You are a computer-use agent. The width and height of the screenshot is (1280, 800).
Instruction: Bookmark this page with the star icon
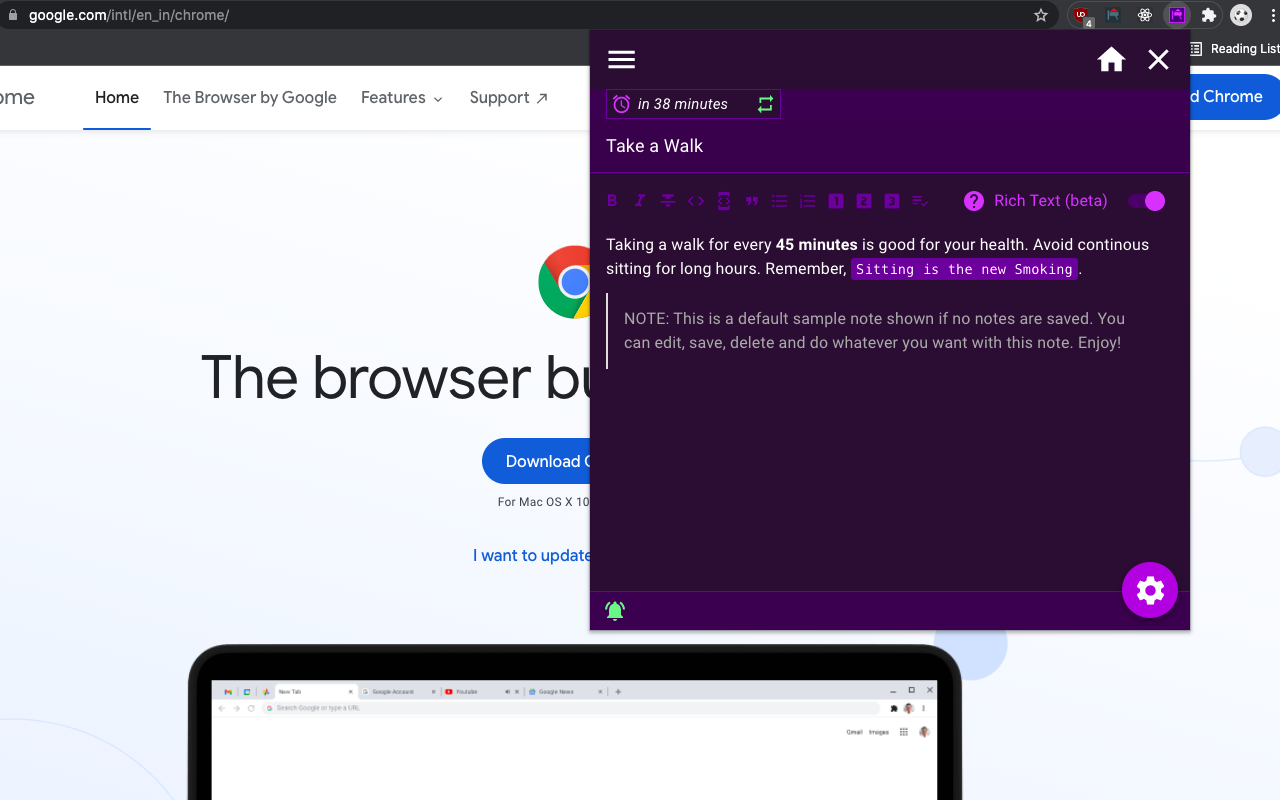point(1041,15)
